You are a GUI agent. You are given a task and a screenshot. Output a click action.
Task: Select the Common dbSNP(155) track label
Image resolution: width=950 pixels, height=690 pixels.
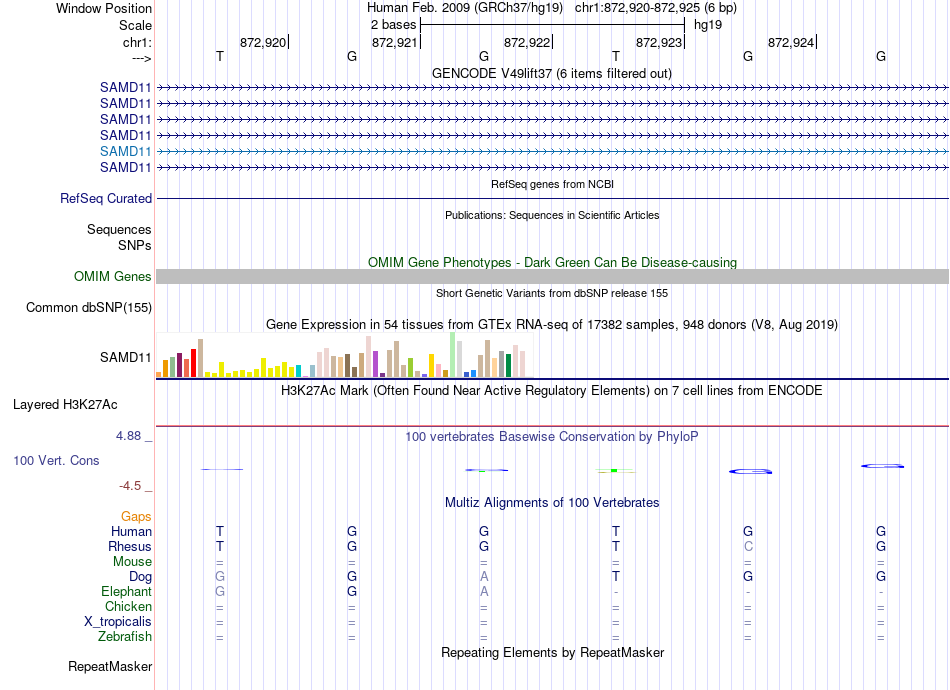pos(88,307)
